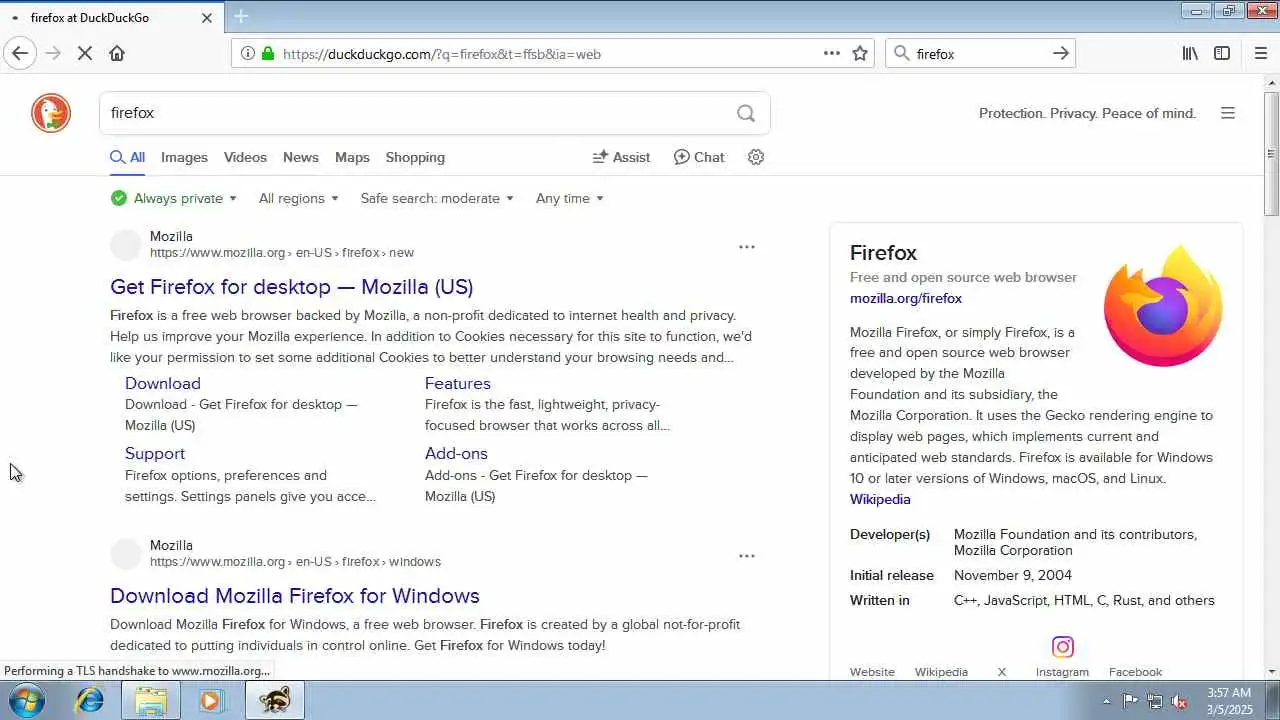
Task: Open the 'Support' sitelink
Action: pyautogui.click(x=155, y=453)
